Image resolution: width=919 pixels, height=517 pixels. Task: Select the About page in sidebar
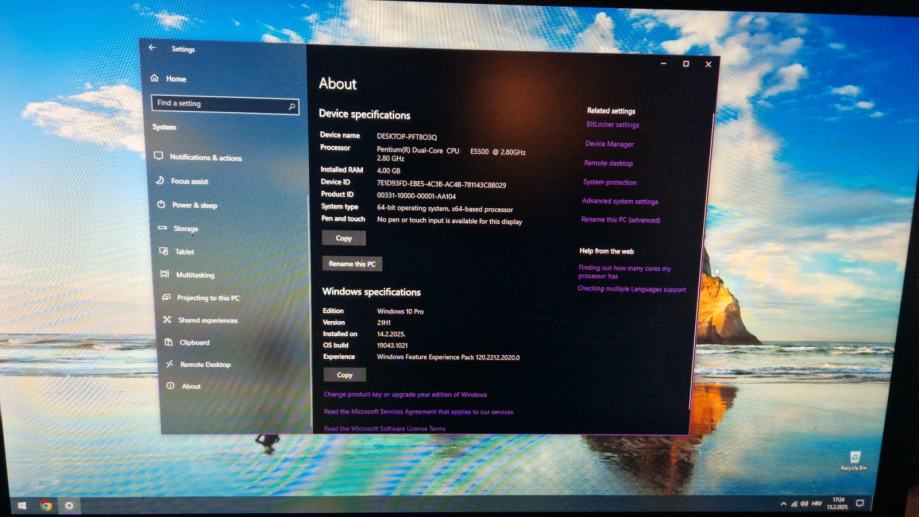(x=184, y=386)
